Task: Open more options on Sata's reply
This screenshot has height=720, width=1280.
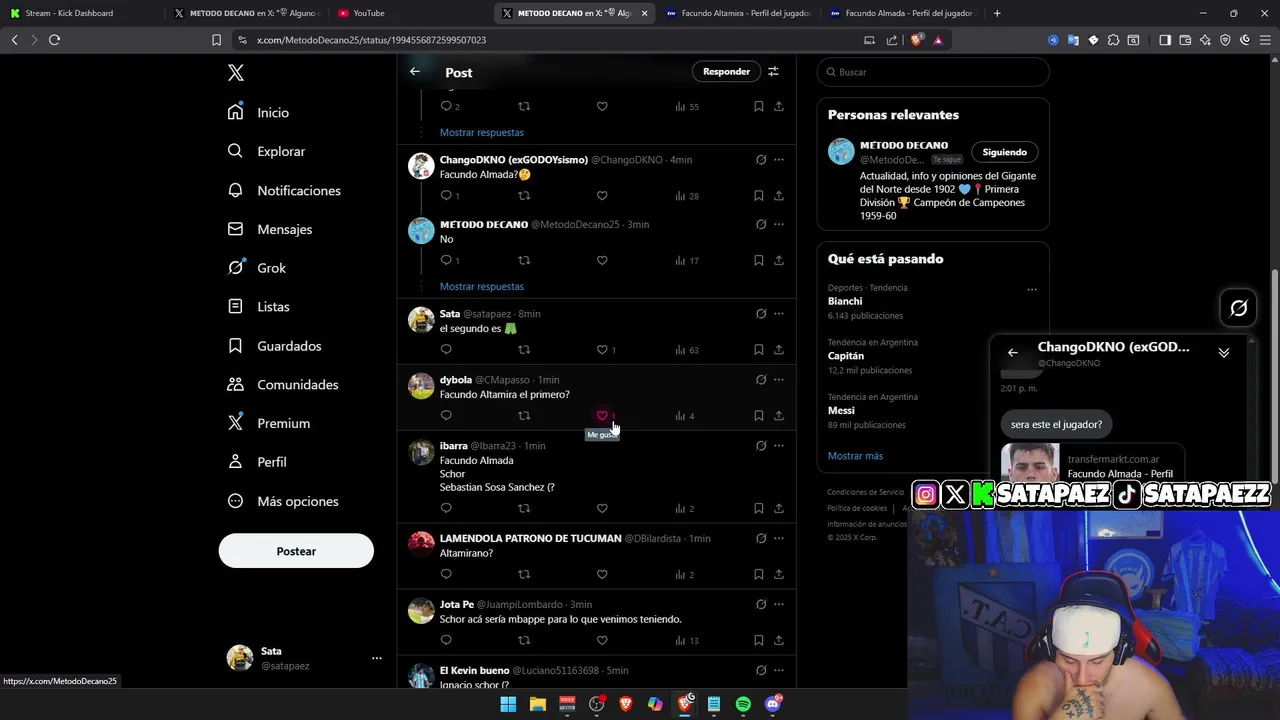Action: click(x=779, y=314)
